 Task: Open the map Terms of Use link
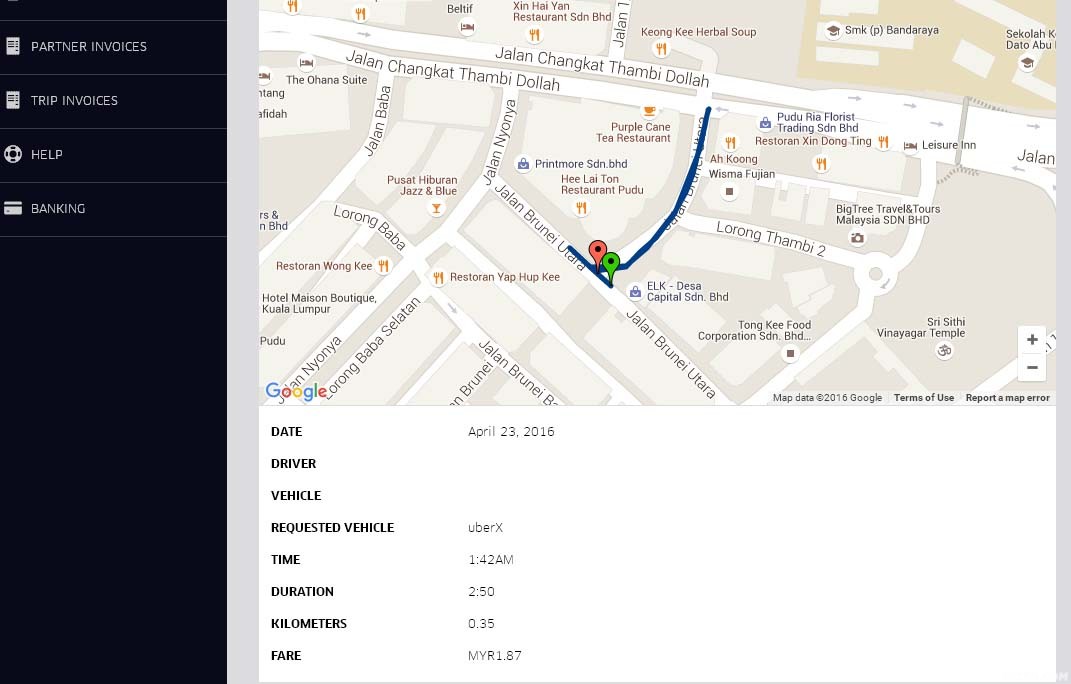pyautogui.click(x=923, y=398)
